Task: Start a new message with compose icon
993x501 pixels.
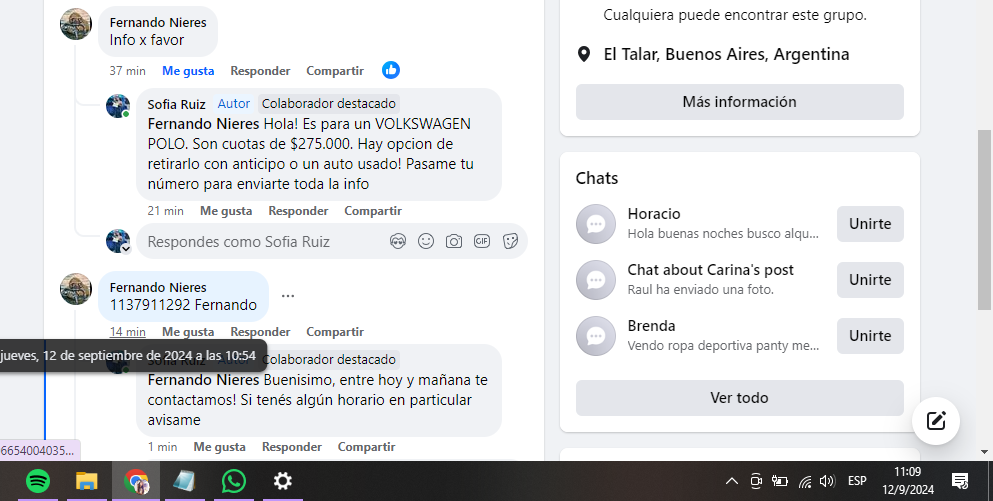Action: coord(936,420)
